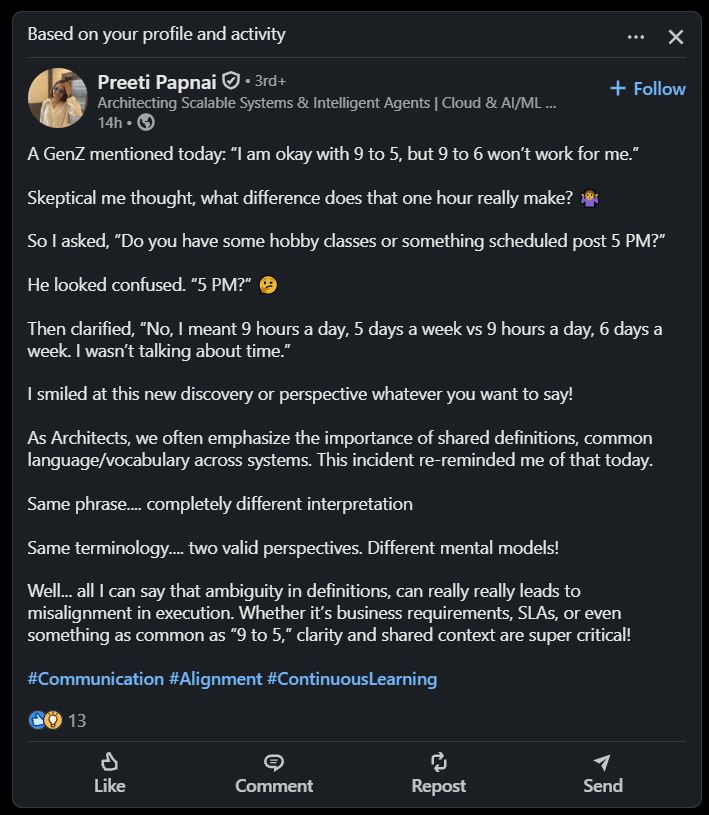
Task: Click the verified shield badge icon
Action: 231,81
